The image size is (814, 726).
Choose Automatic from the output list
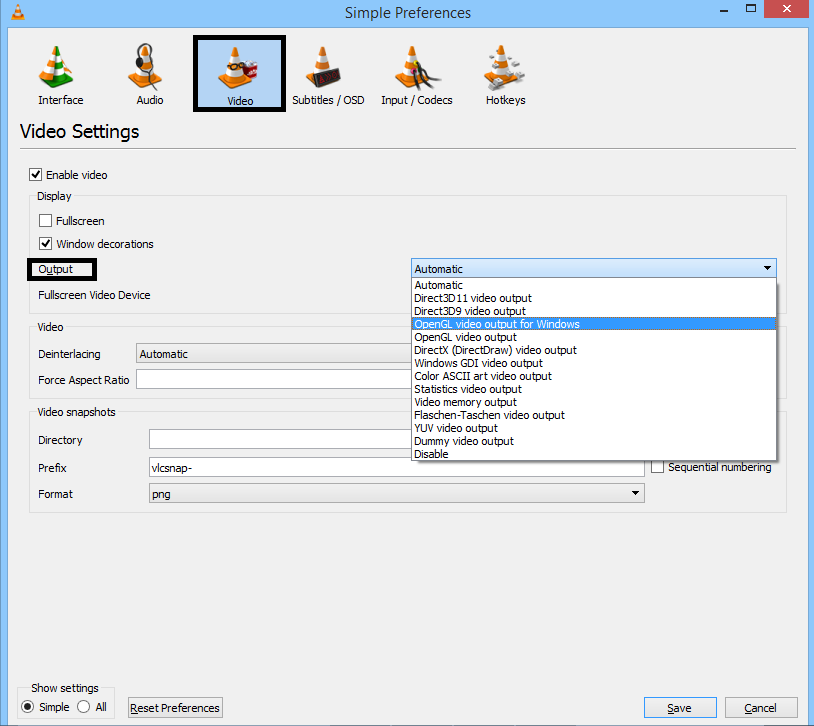[x=594, y=285]
